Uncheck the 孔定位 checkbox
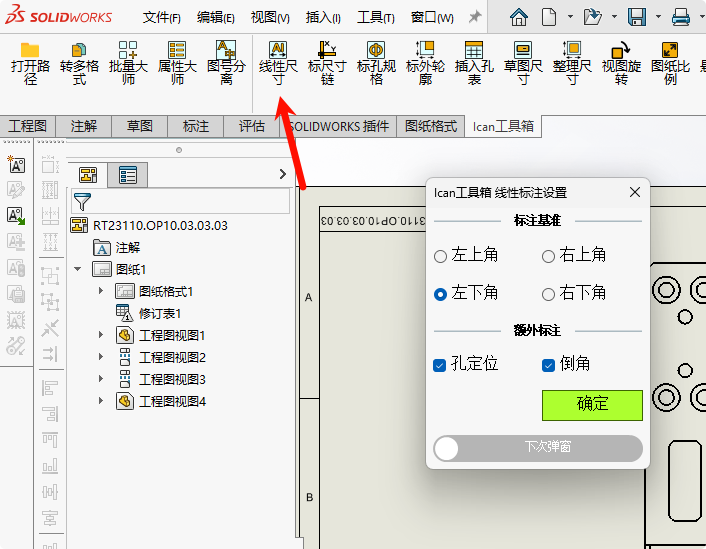This screenshot has height=549, width=706. tap(440, 365)
